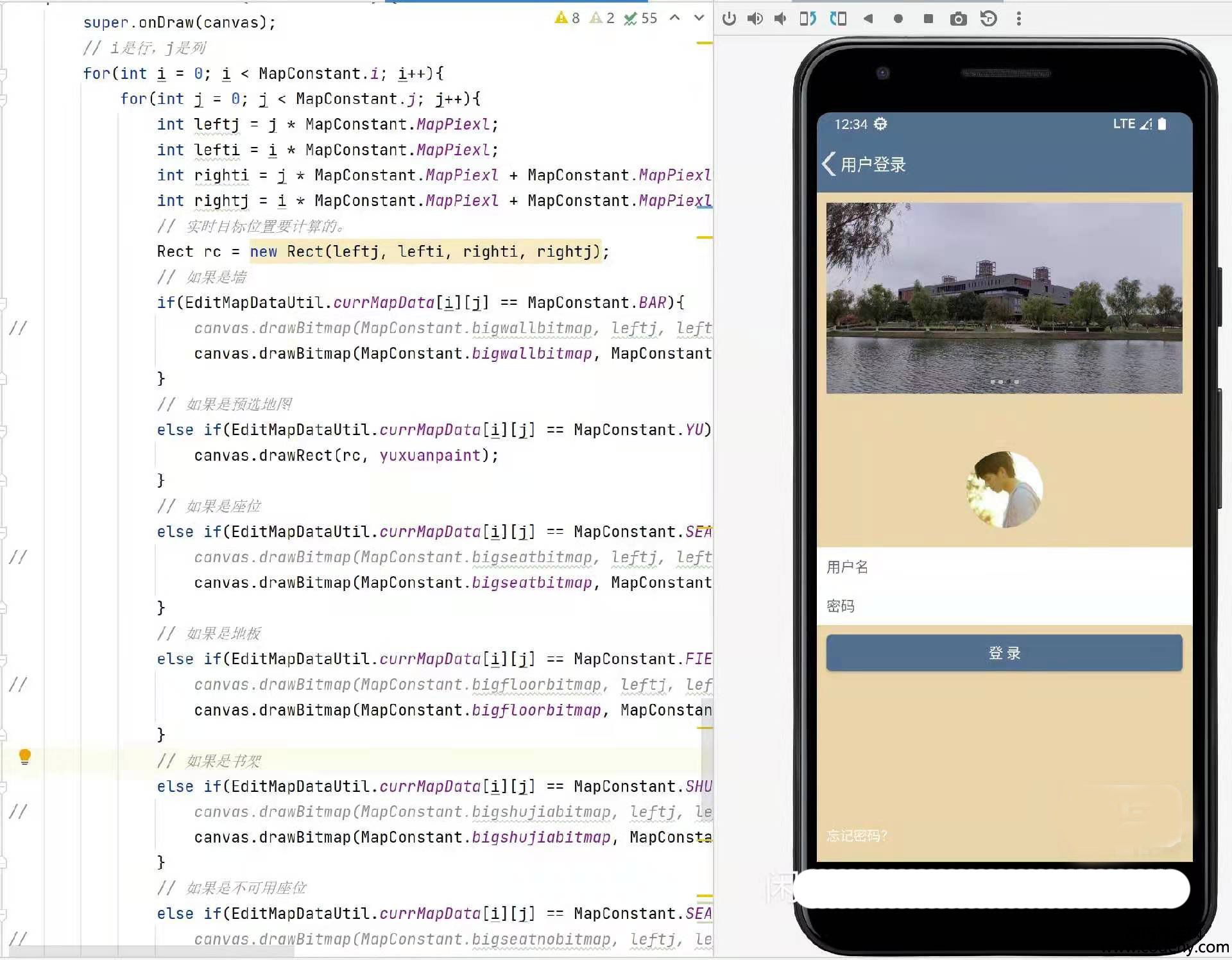This screenshot has width=1232, height=960.
Task: Click the commented bigseatnobitmap drawBitmap line
Action: 453,939
